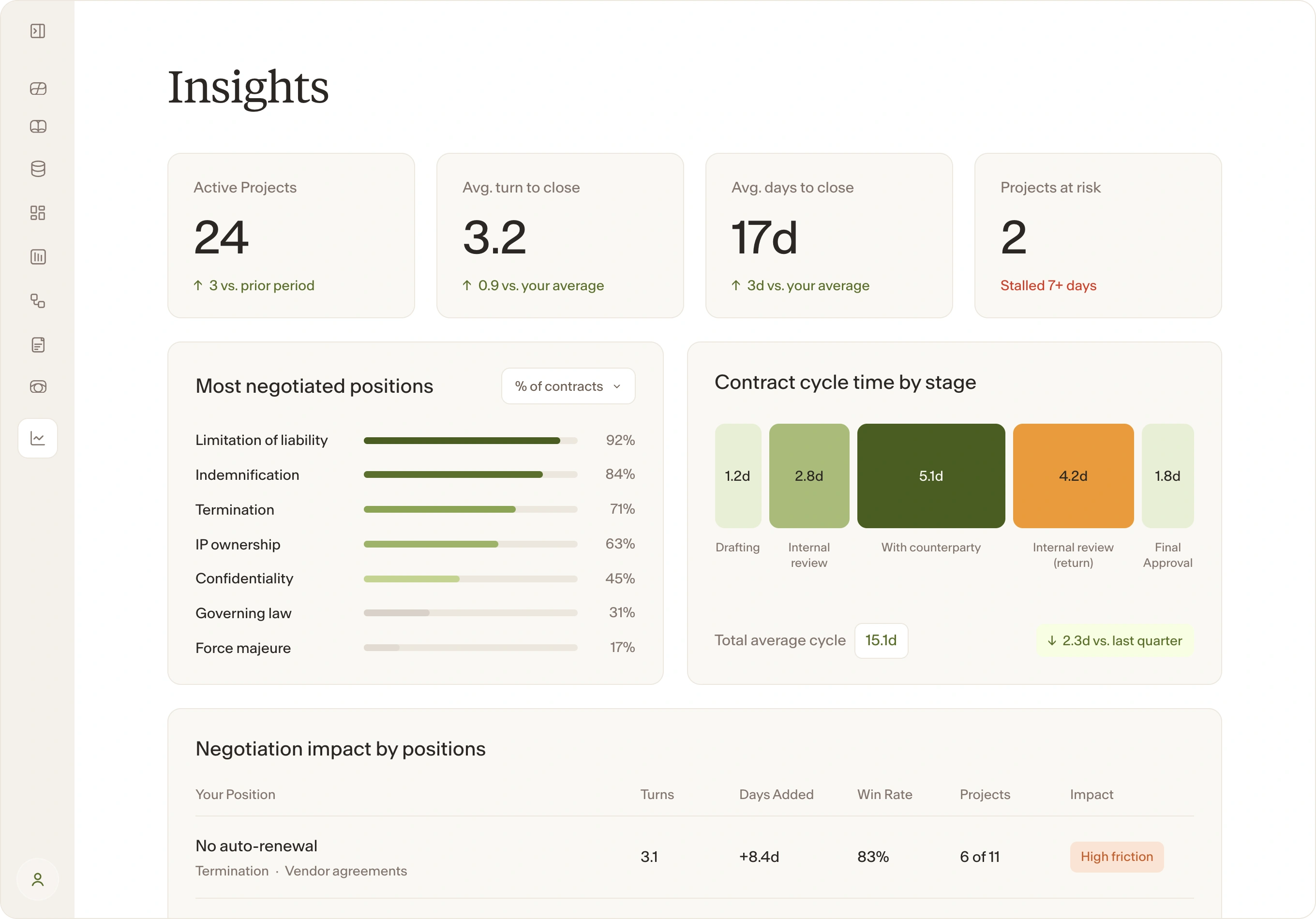Click the up arrow beside 0.9 vs. your average
Screen dimensions: 1316x919
pos(467,285)
